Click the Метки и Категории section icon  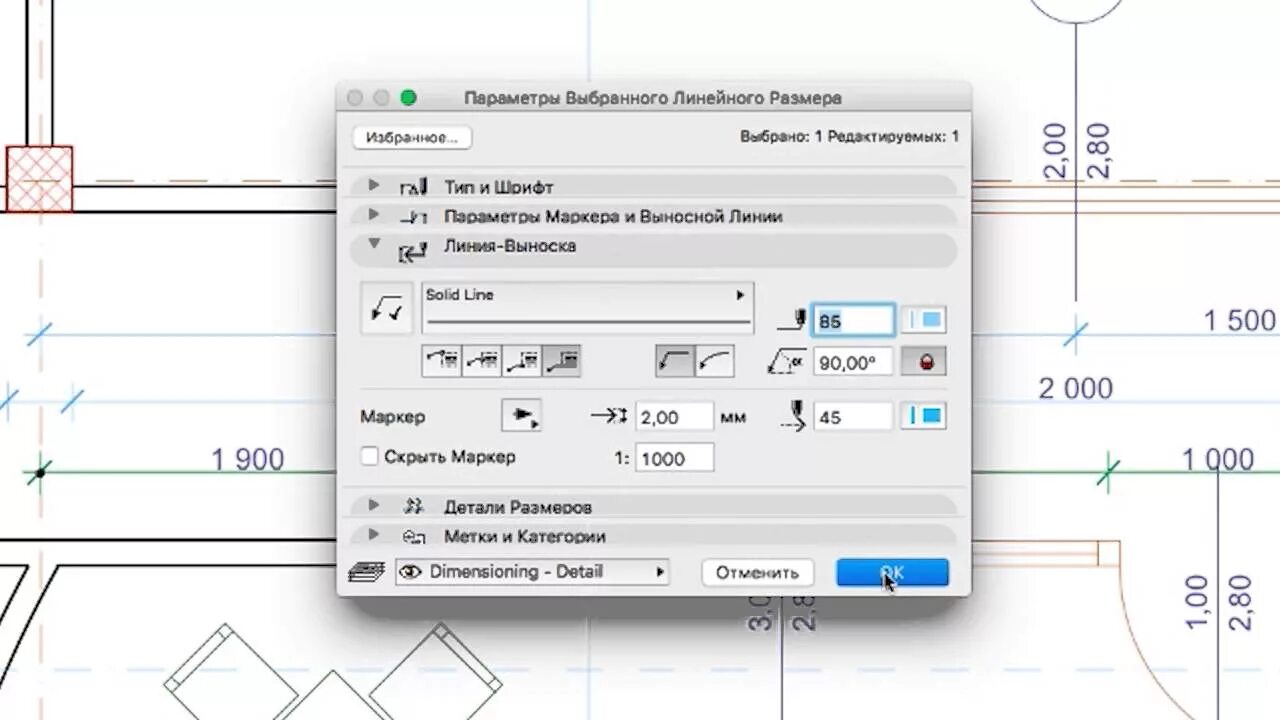click(x=414, y=537)
